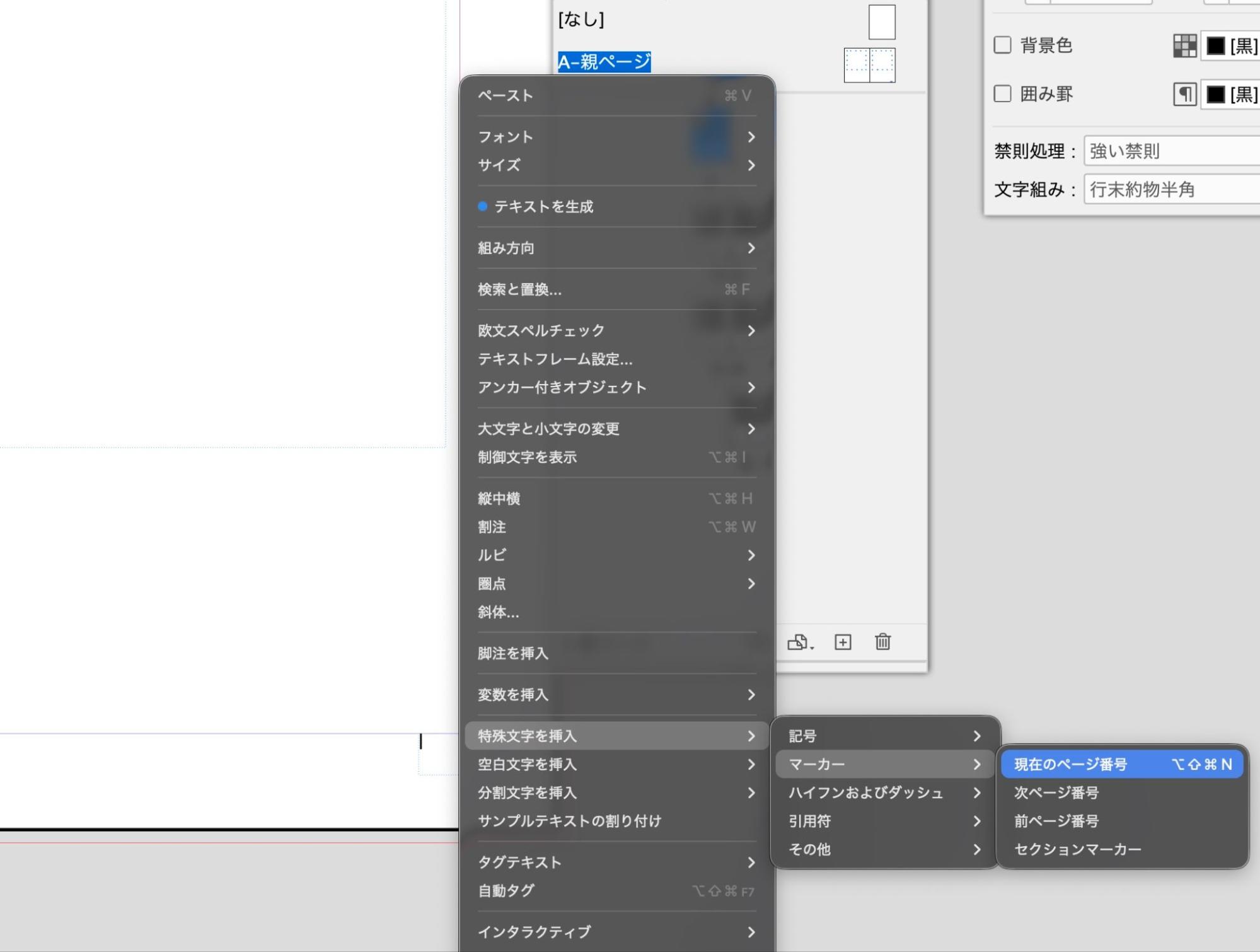Expand the フォント submenu

[x=616, y=137]
